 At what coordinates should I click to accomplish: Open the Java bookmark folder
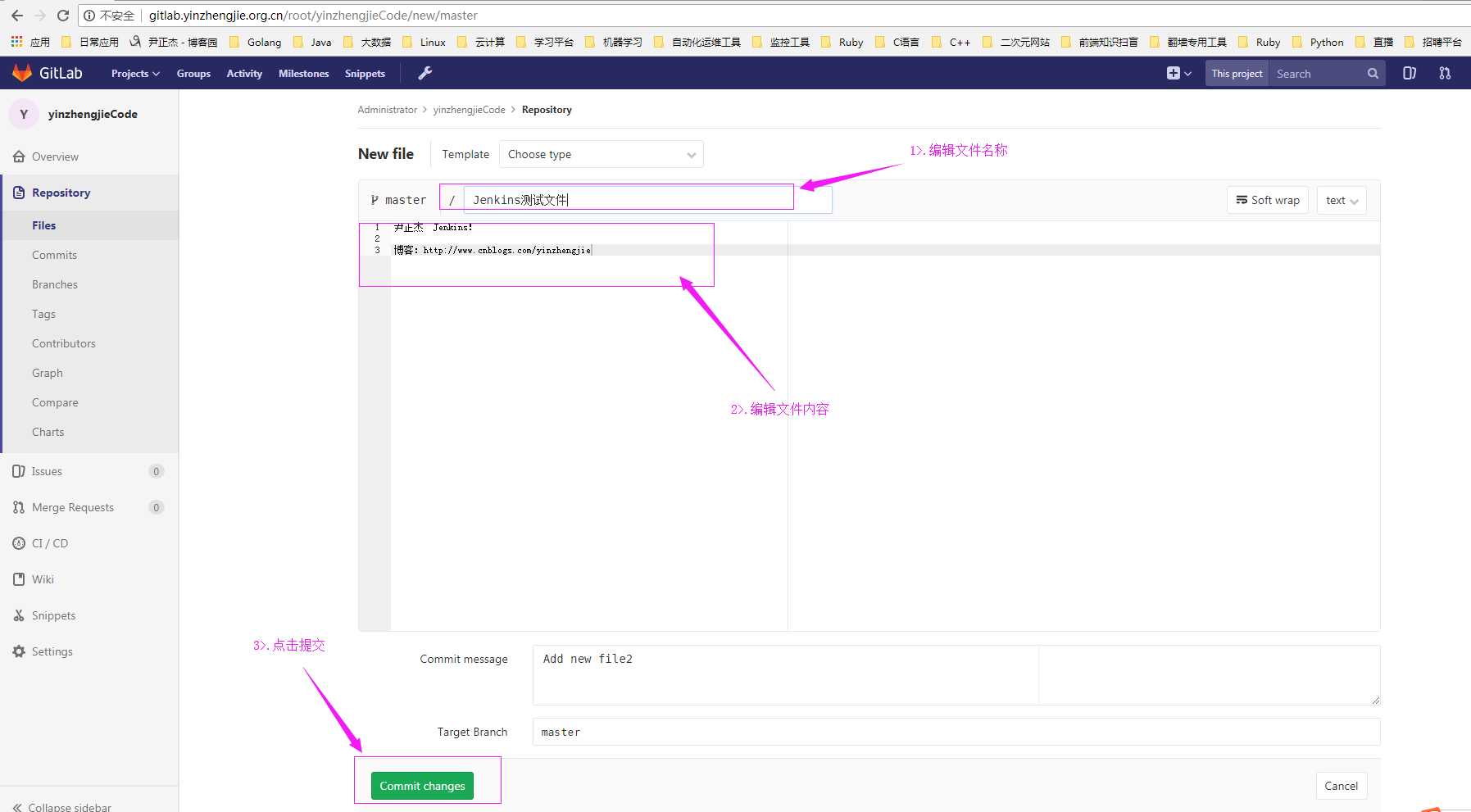point(313,42)
